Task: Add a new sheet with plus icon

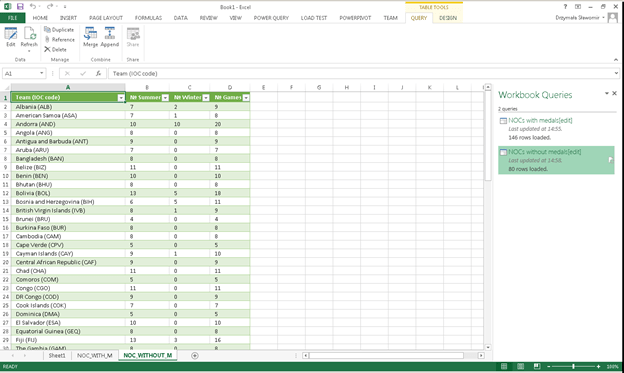Action: click(x=195, y=355)
